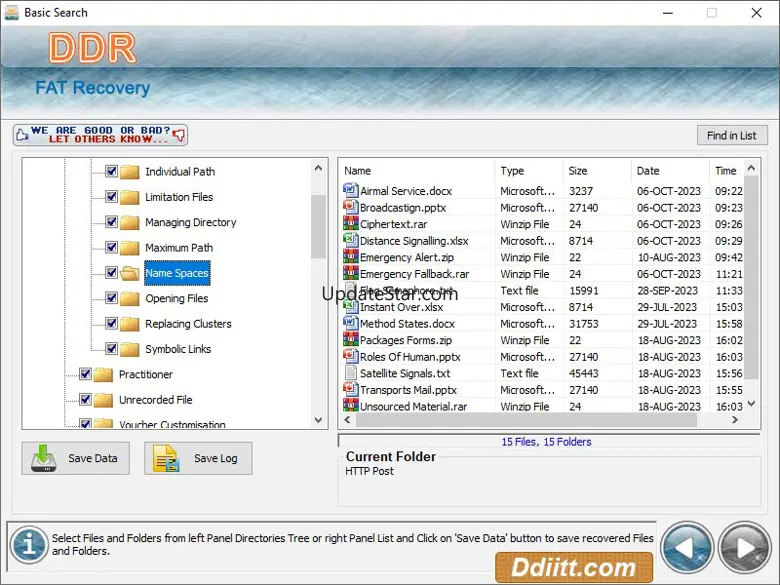The image size is (780, 585).
Task: Toggle the Maximum Path checkbox
Action: click(111, 247)
